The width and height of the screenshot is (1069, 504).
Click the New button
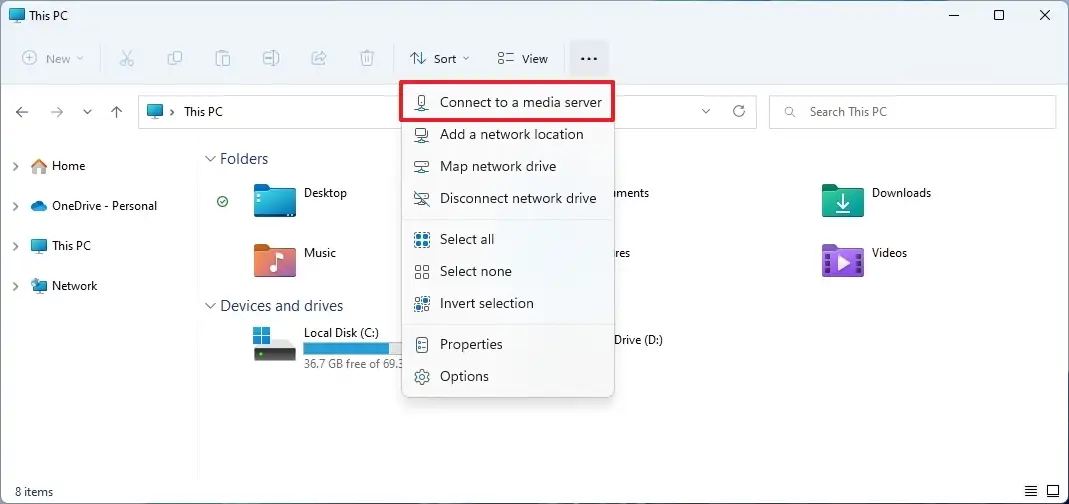point(53,59)
